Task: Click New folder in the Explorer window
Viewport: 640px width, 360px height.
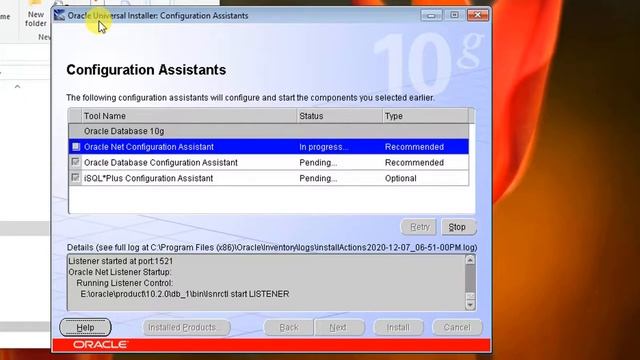Action: pyautogui.click(x=36, y=15)
